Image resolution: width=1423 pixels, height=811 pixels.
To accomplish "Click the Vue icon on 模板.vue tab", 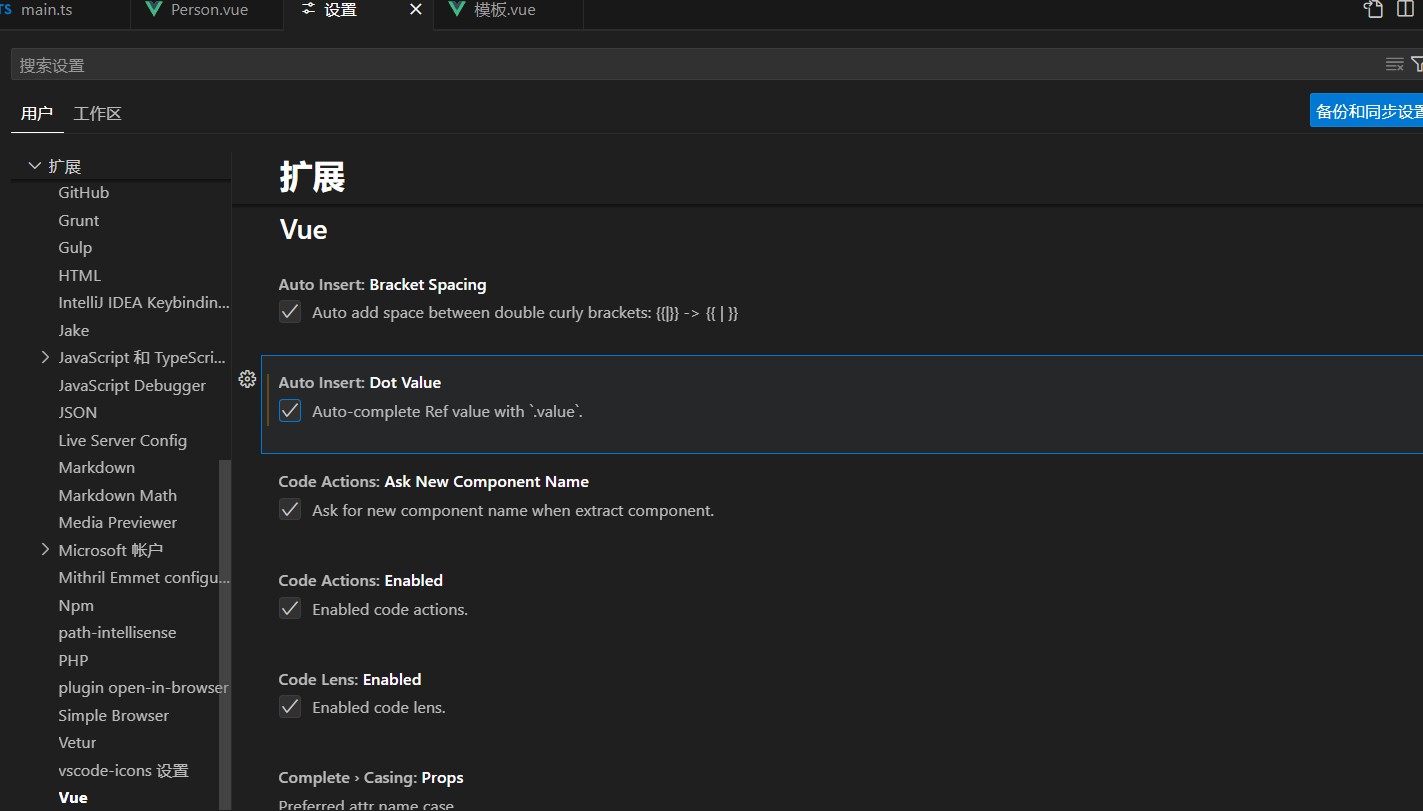I will [x=457, y=10].
